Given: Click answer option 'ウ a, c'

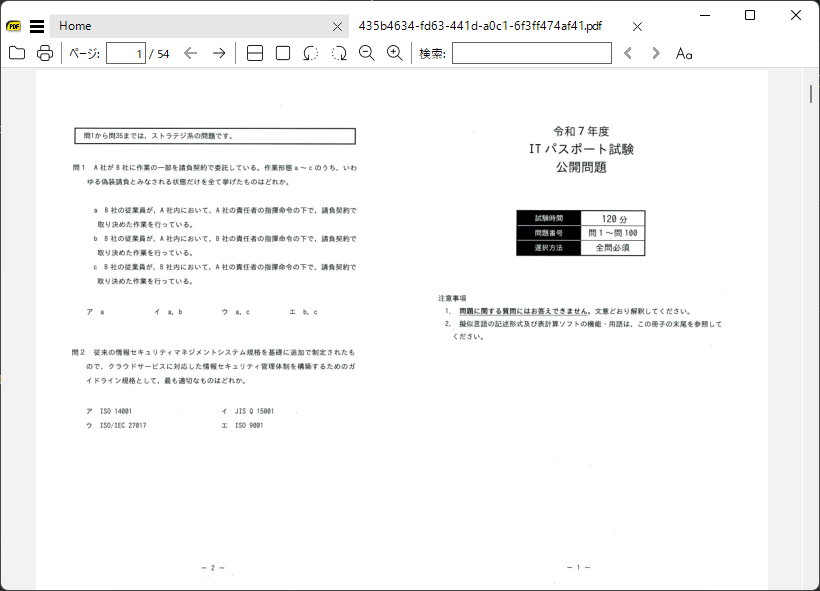Looking at the screenshot, I should (236, 312).
